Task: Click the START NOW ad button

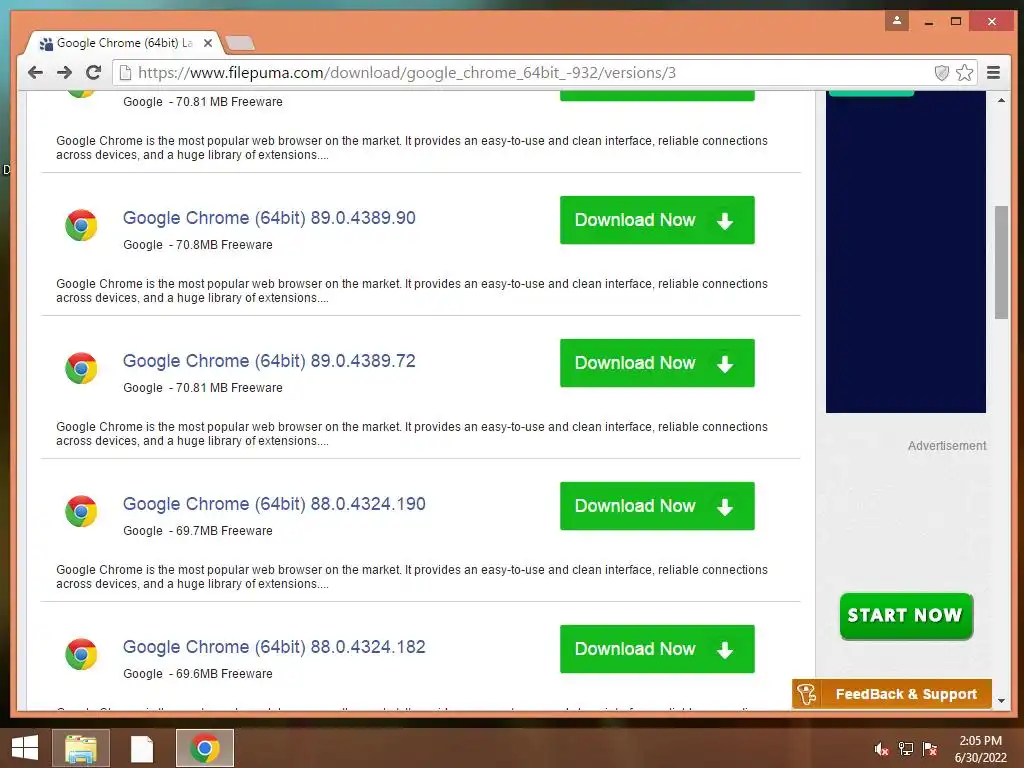Action: pos(906,616)
